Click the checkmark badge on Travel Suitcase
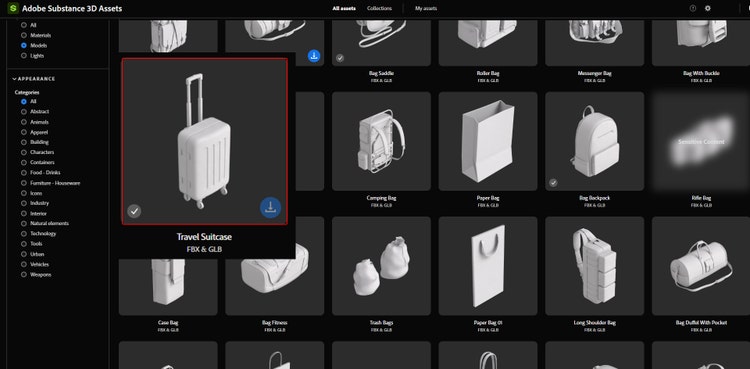The image size is (750, 369). pyautogui.click(x=134, y=211)
